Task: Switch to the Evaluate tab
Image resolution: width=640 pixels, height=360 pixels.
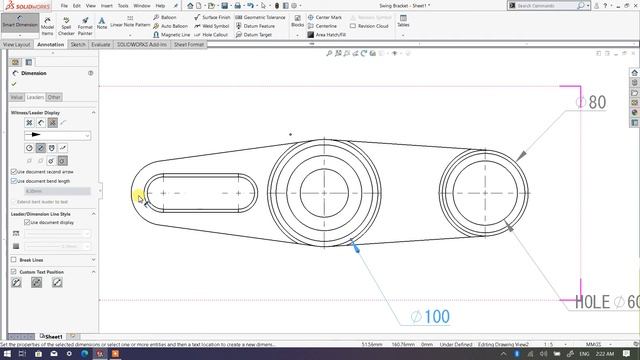Action: (100, 44)
